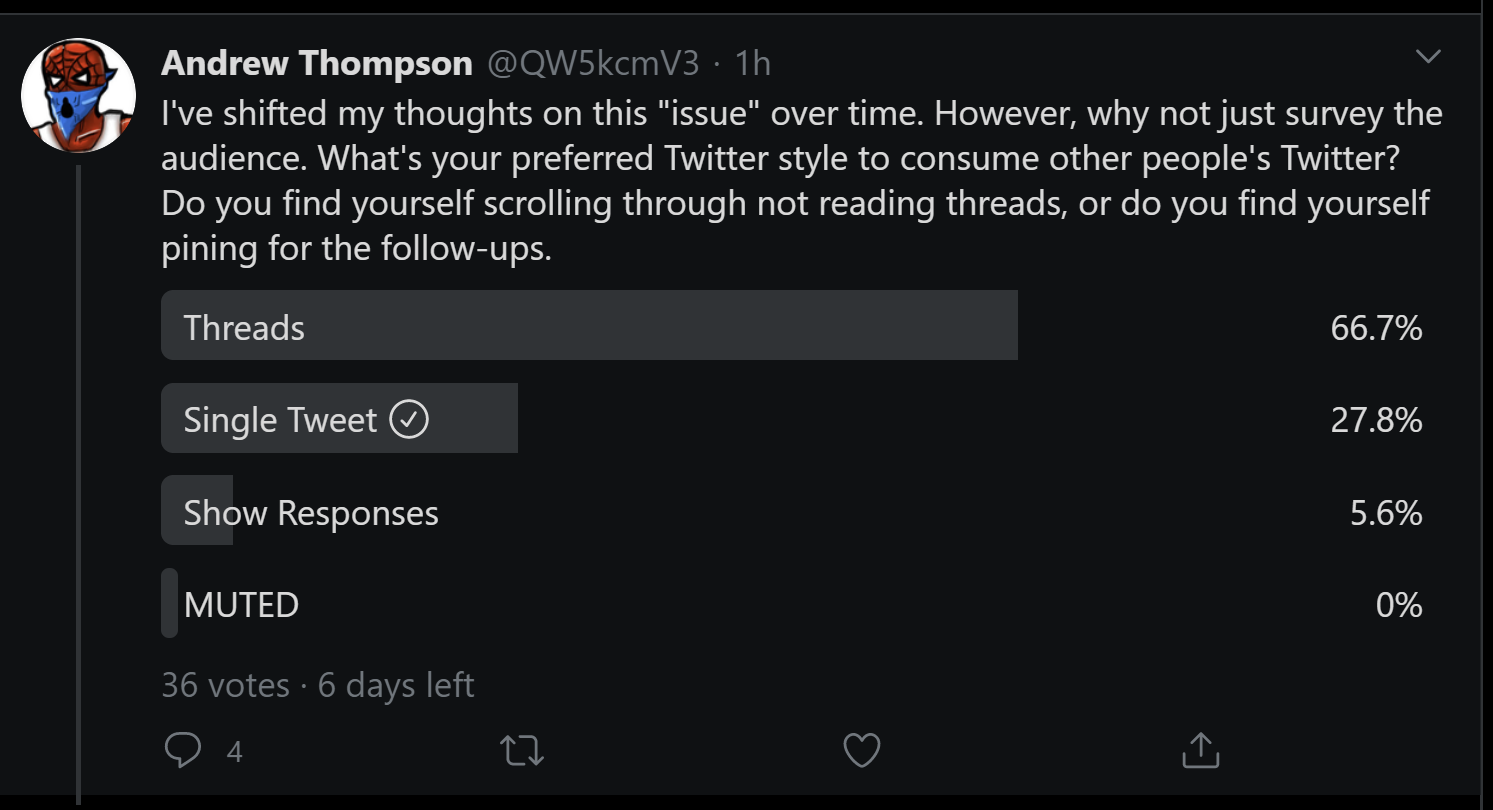The height and width of the screenshot is (810, 1493).
Task: Open Andrew Thompson's profile name link
Action: click(x=316, y=64)
